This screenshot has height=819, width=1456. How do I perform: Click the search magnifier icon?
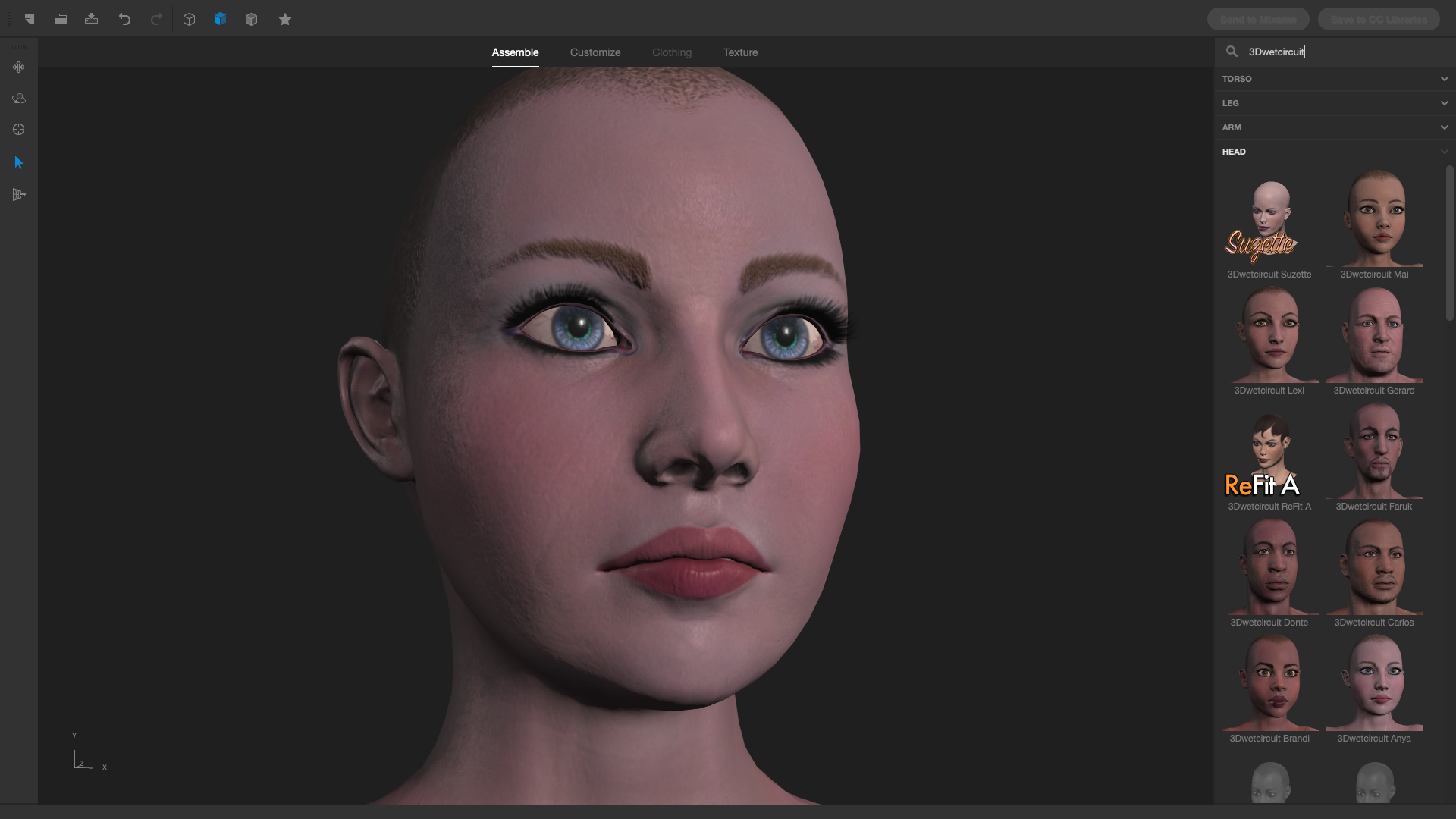(1232, 52)
